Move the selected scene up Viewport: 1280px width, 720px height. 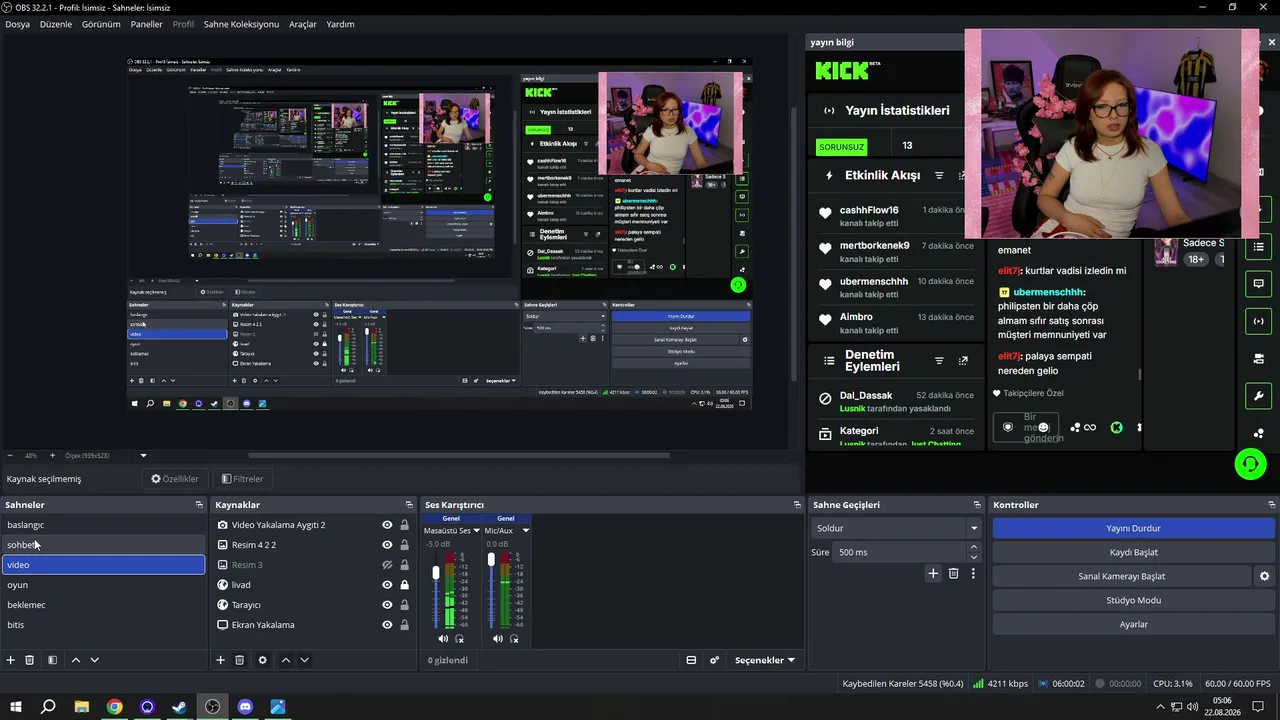click(76, 660)
